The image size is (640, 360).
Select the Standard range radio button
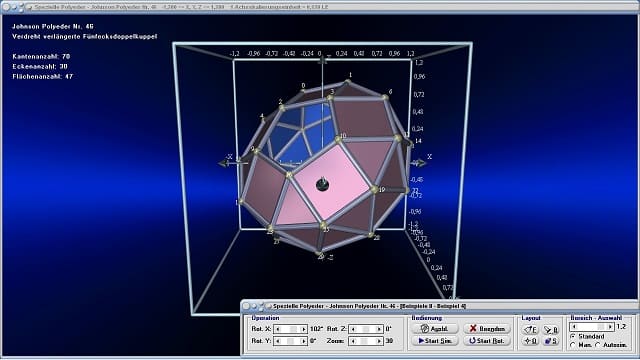tap(573, 336)
